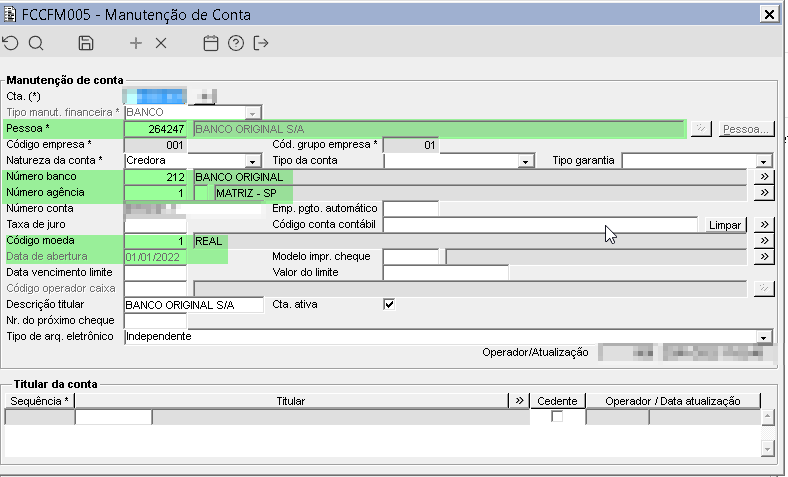Exit form with the logout arrow icon
Screen dimensions: 788x477
(x=261, y=43)
